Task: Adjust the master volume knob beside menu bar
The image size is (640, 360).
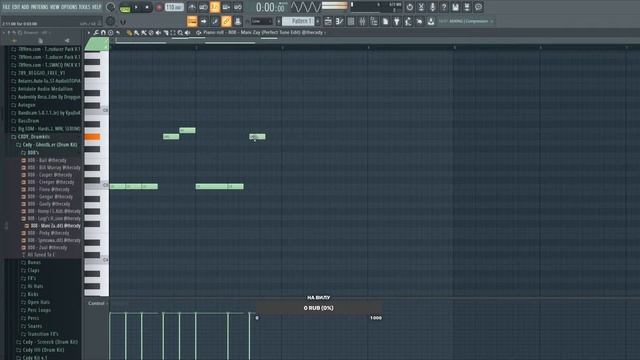Action: click(111, 7)
